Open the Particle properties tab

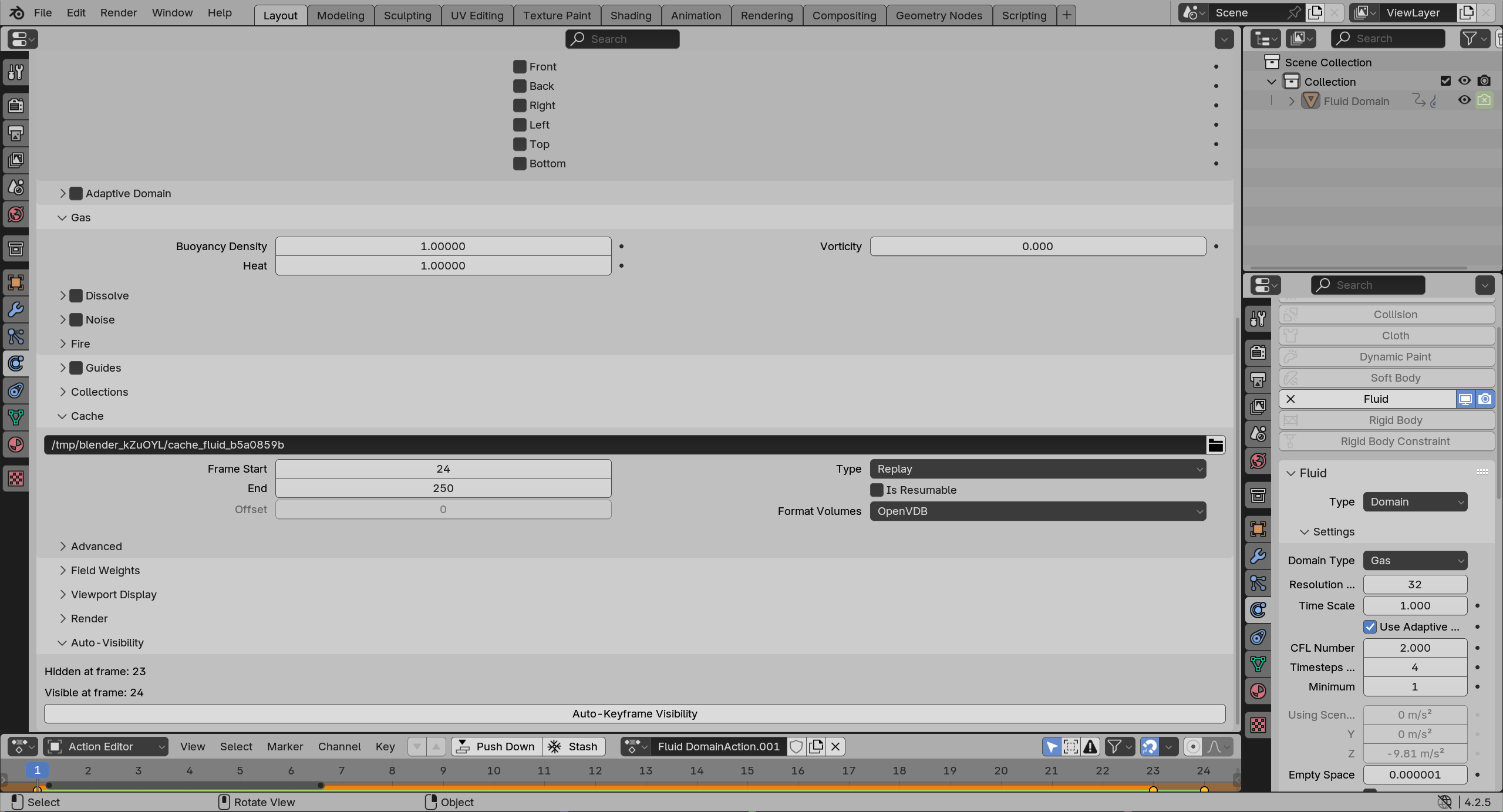point(1258,583)
